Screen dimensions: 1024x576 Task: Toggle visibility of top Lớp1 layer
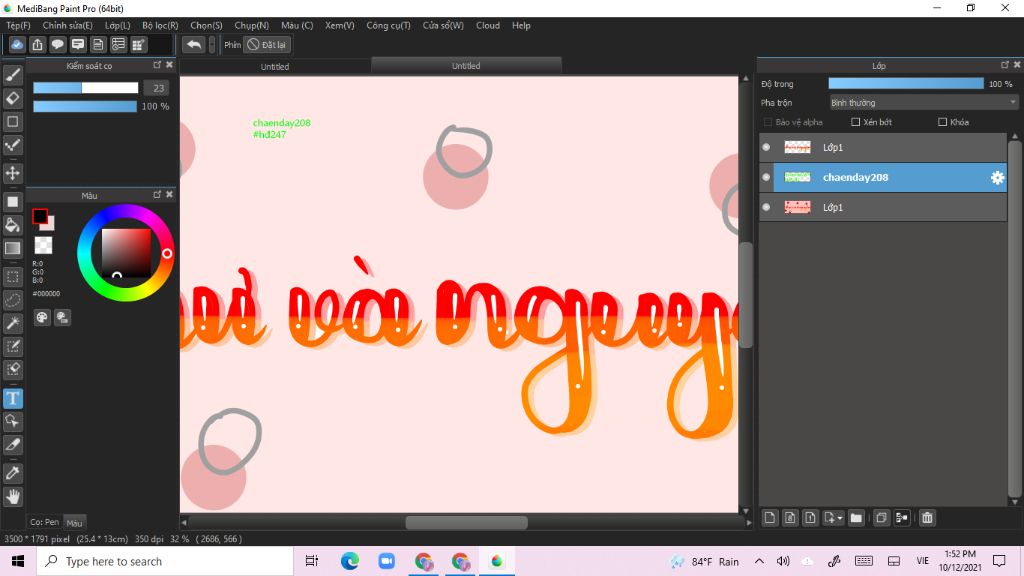click(766, 148)
